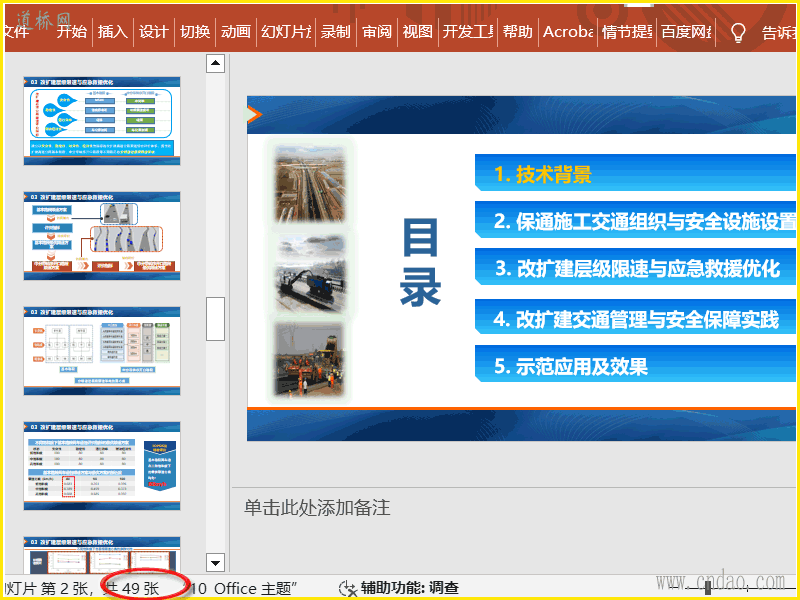
Task: Click the slide panel scroll up arrow
Action: (x=215, y=63)
